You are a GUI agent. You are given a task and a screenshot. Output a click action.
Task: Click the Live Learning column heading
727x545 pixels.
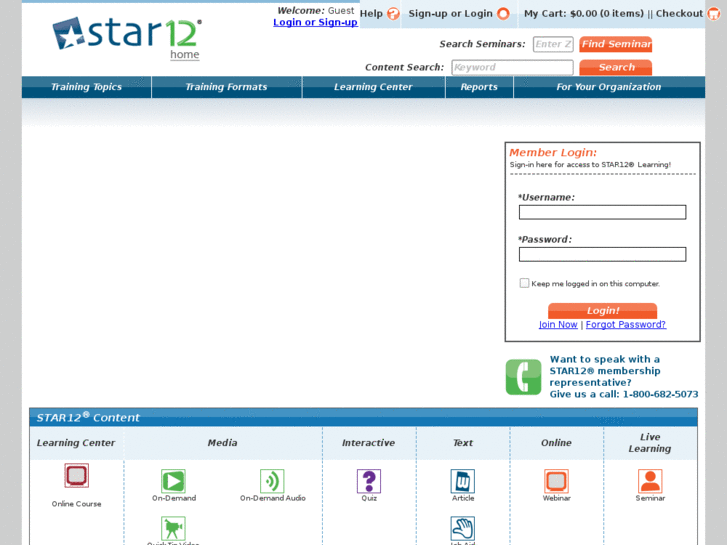(650, 443)
